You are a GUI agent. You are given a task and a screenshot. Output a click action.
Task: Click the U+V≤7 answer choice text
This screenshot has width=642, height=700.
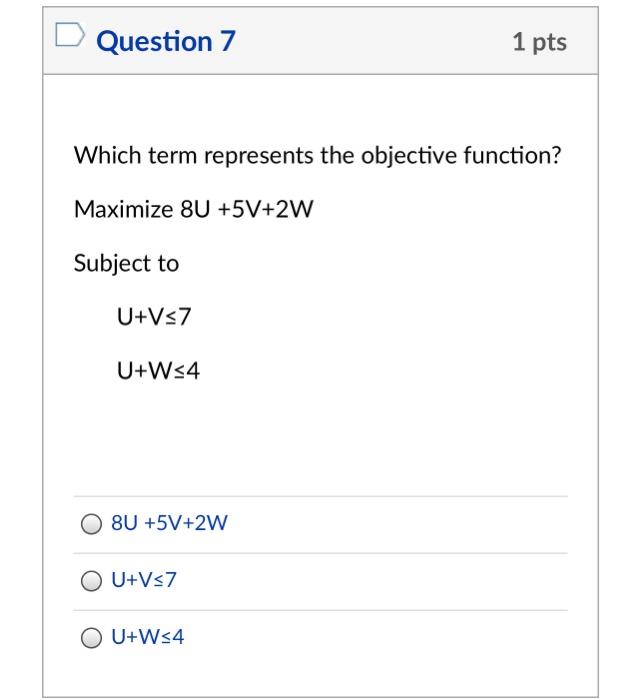click(x=143, y=579)
